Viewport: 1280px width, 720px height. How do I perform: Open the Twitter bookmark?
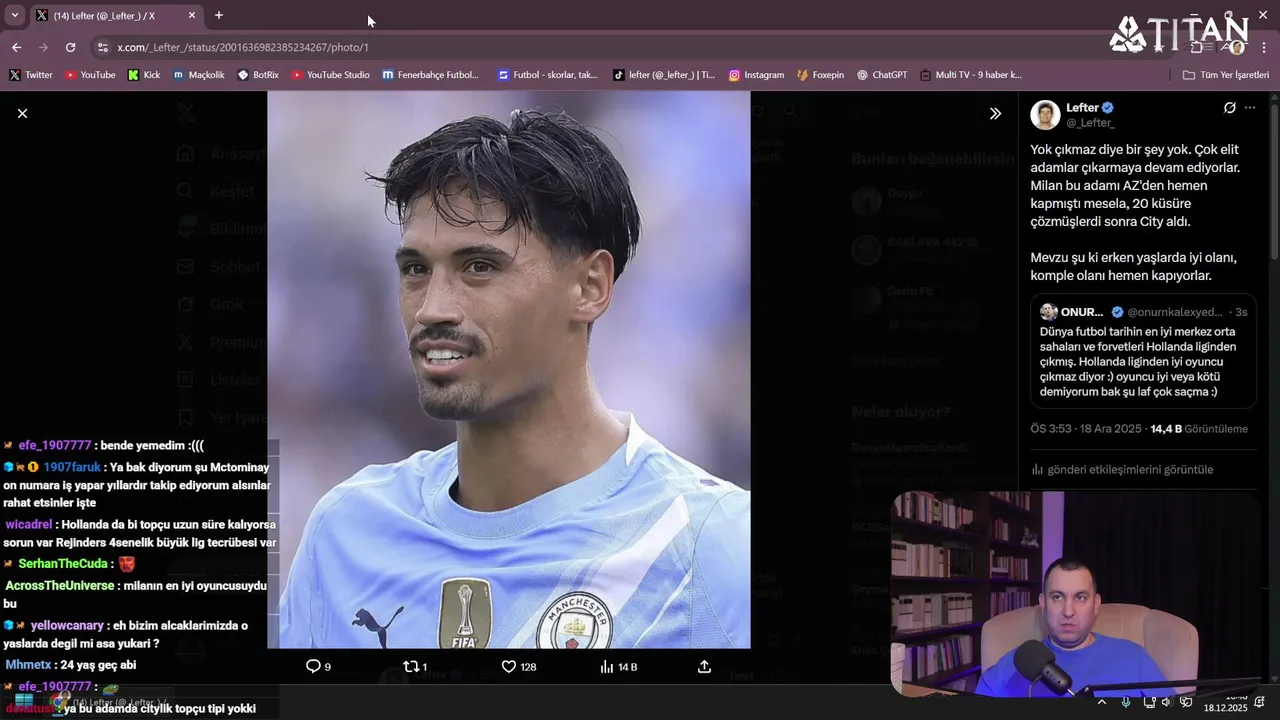(x=31, y=75)
